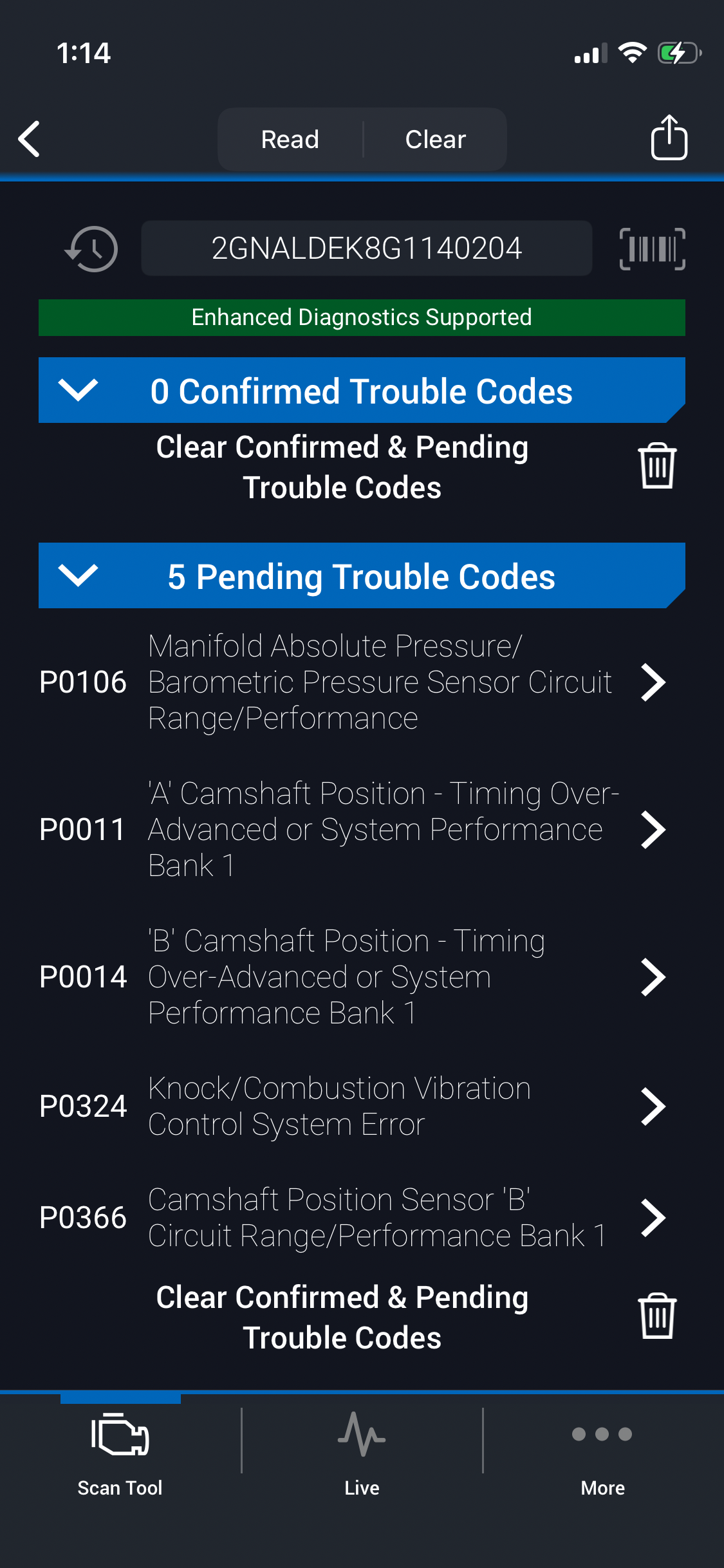Expand P0011 code details chevron
724x1568 pixels.
(653, 830)
